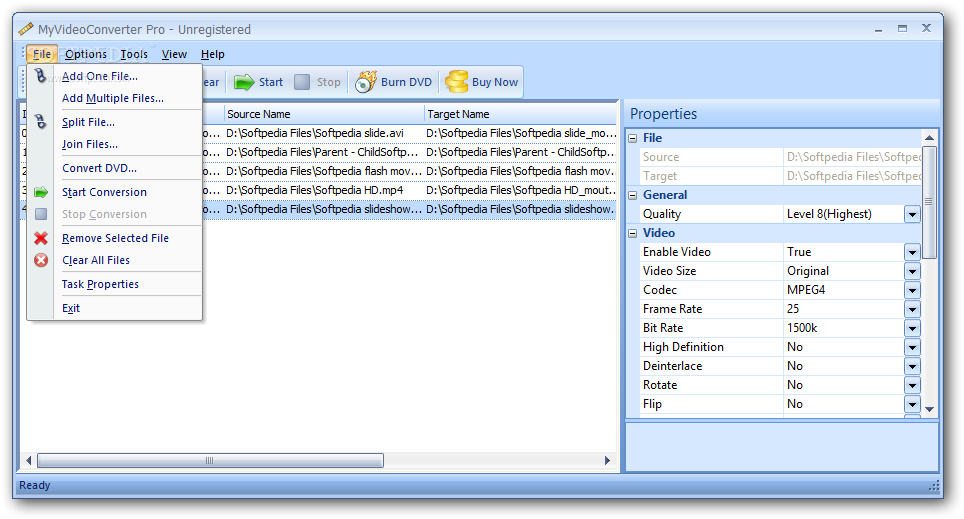The image size is (964, 519).
Task: Click the MPEG4 codec value
Action: tap(806, 290)
